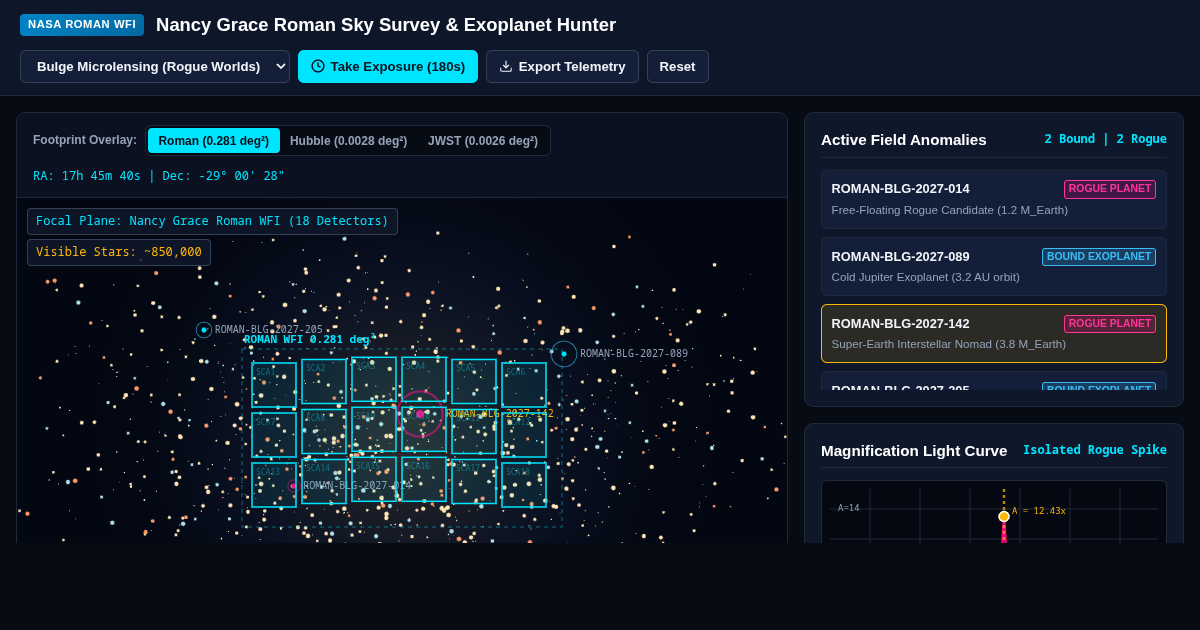Click the ROMAN-BLG-2027-089 target marker circle
Screen dimensions: 1200x630
click(x=564, y=354)
